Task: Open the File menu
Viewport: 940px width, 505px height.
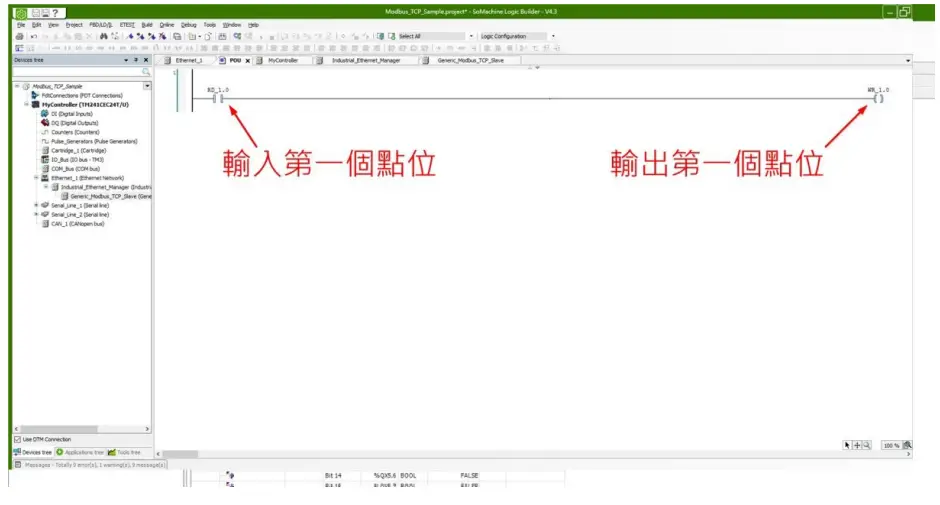Action: (x=21, y=25)
